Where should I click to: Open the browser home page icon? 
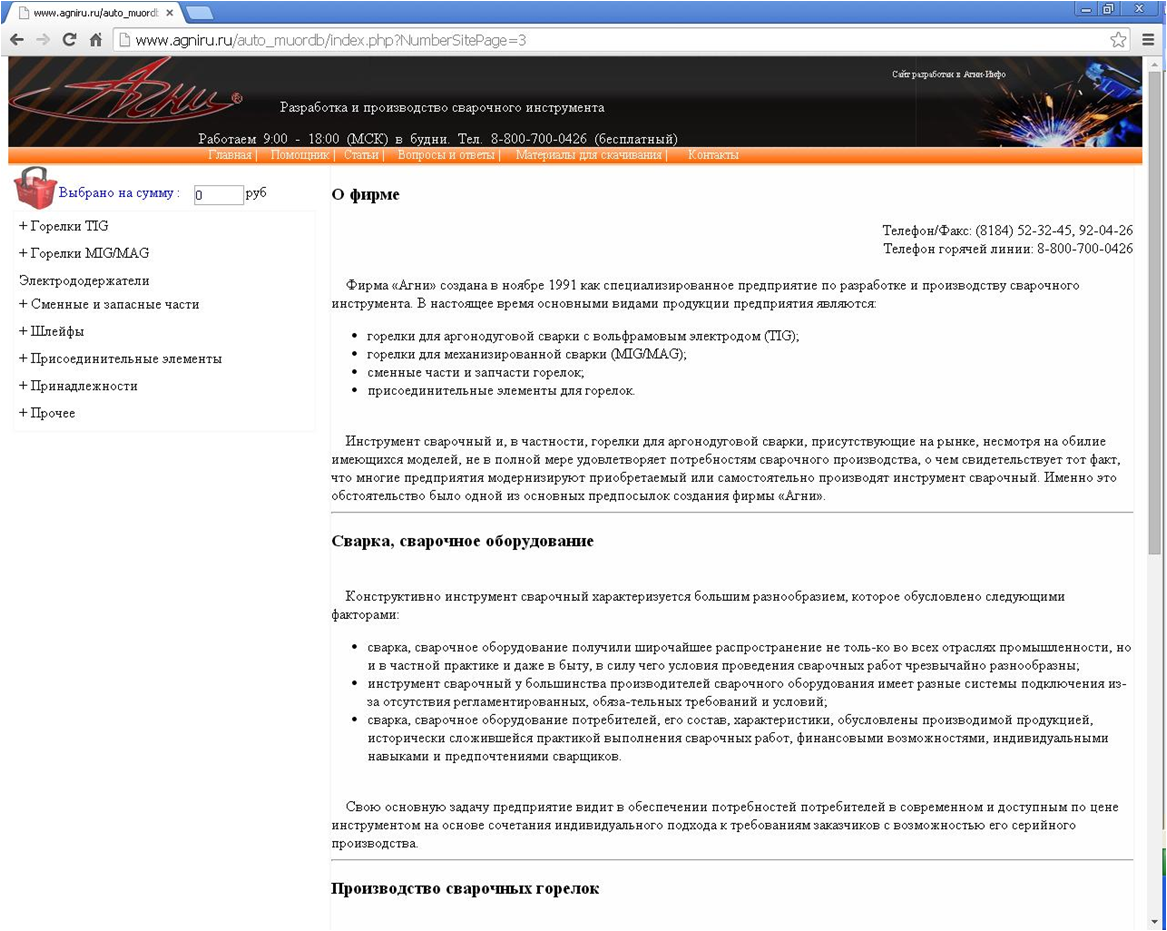click(x=96, y=40)
